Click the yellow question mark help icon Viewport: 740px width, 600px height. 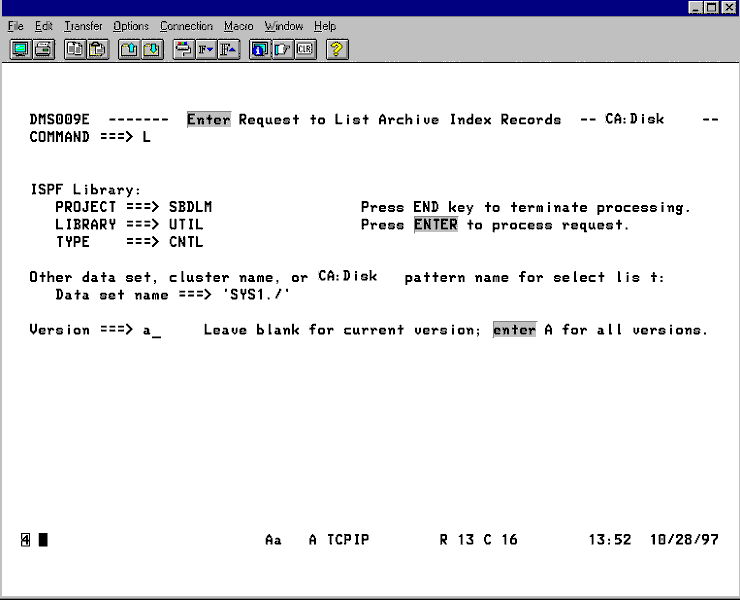pyautogui.click(x=337, y=50)
